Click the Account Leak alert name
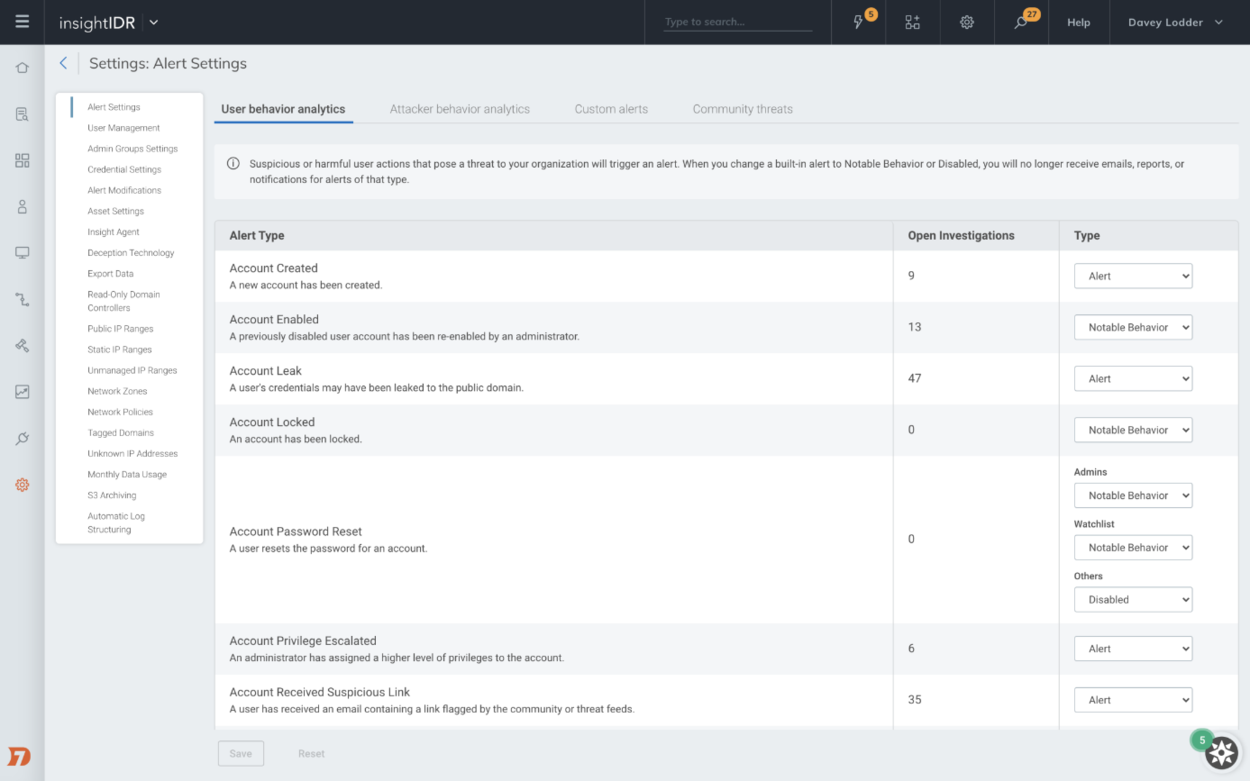This screenshot has height=781, width=1250. [266, 371]
